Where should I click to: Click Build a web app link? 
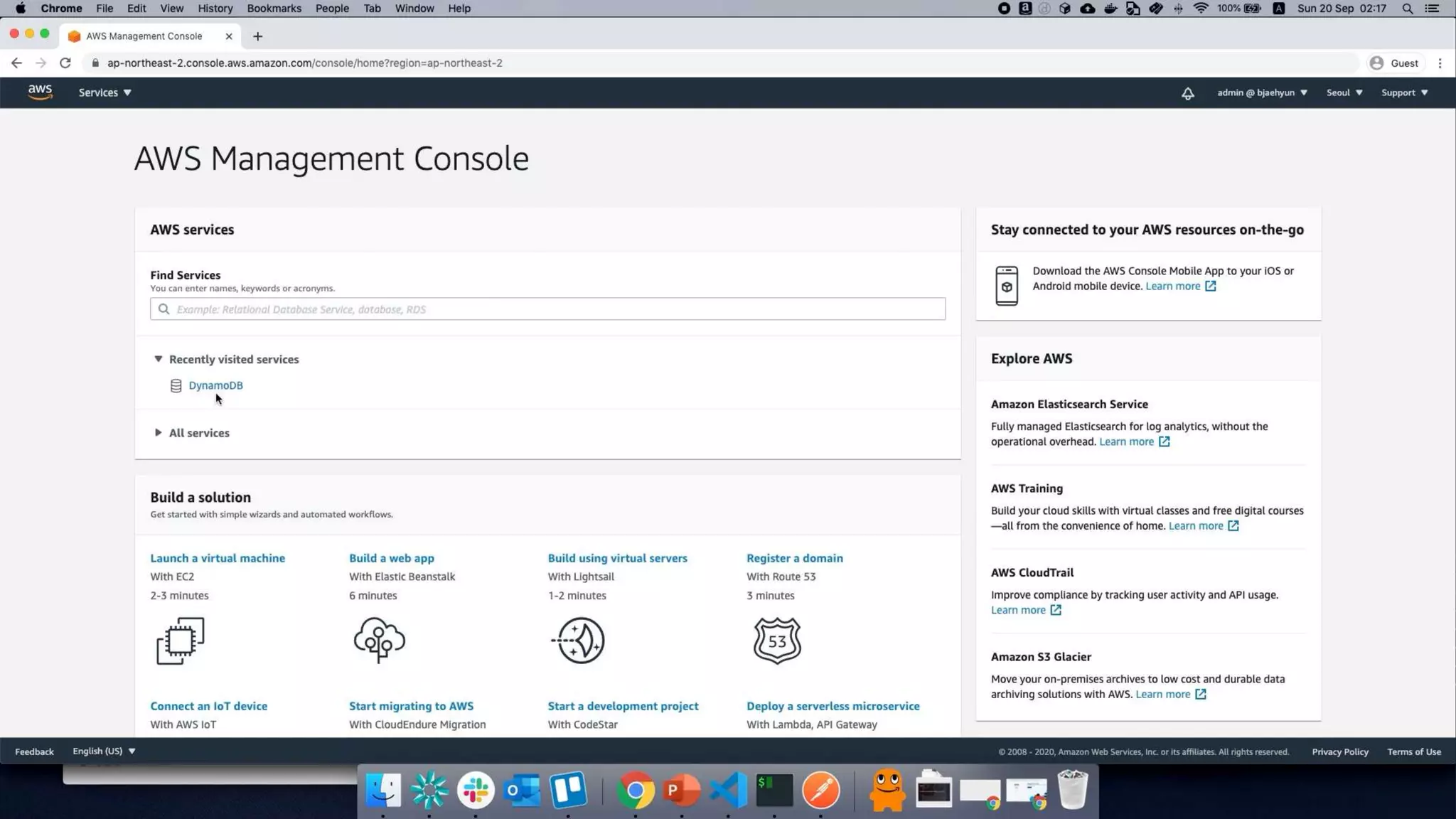click(x=392, y=558)
